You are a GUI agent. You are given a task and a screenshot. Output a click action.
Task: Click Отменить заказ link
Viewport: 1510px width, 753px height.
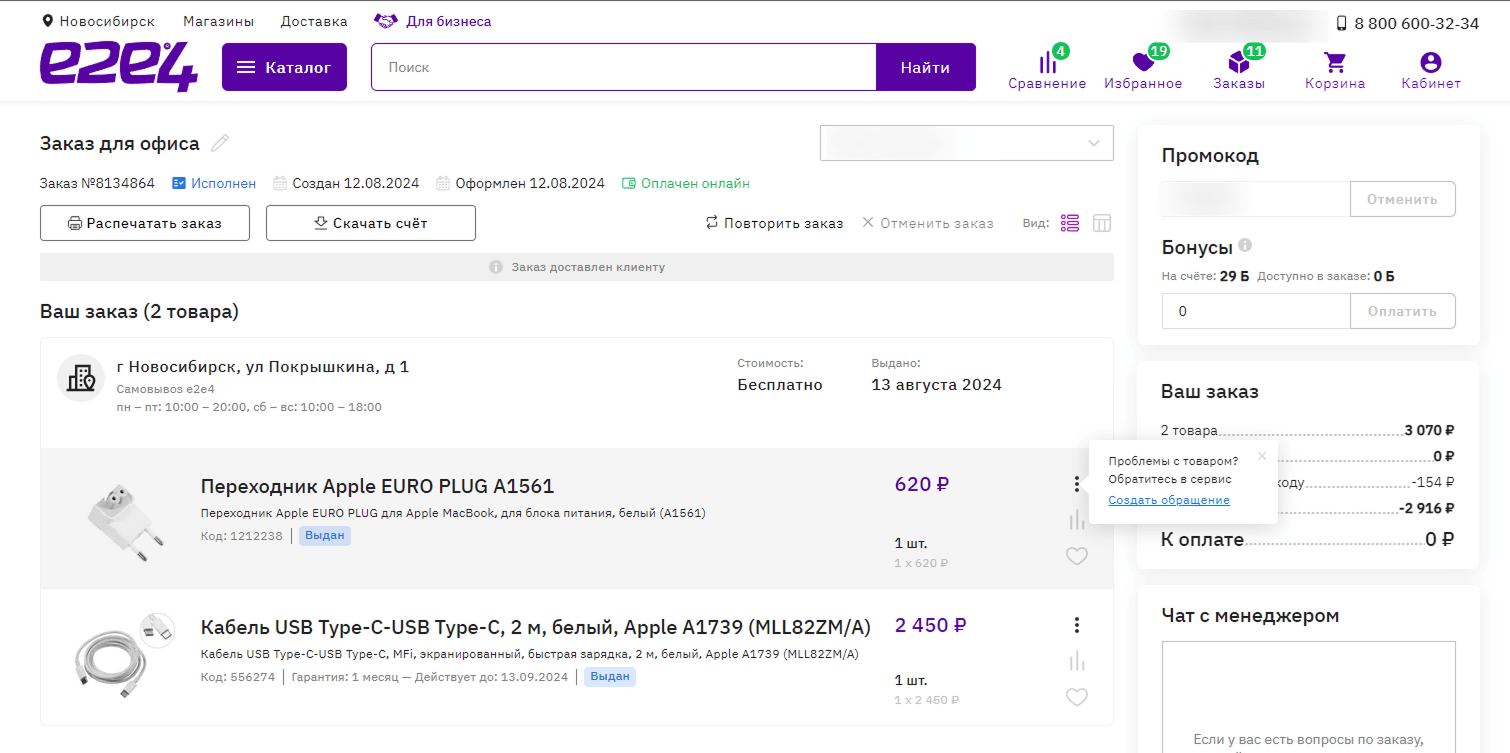pos(928,223)
